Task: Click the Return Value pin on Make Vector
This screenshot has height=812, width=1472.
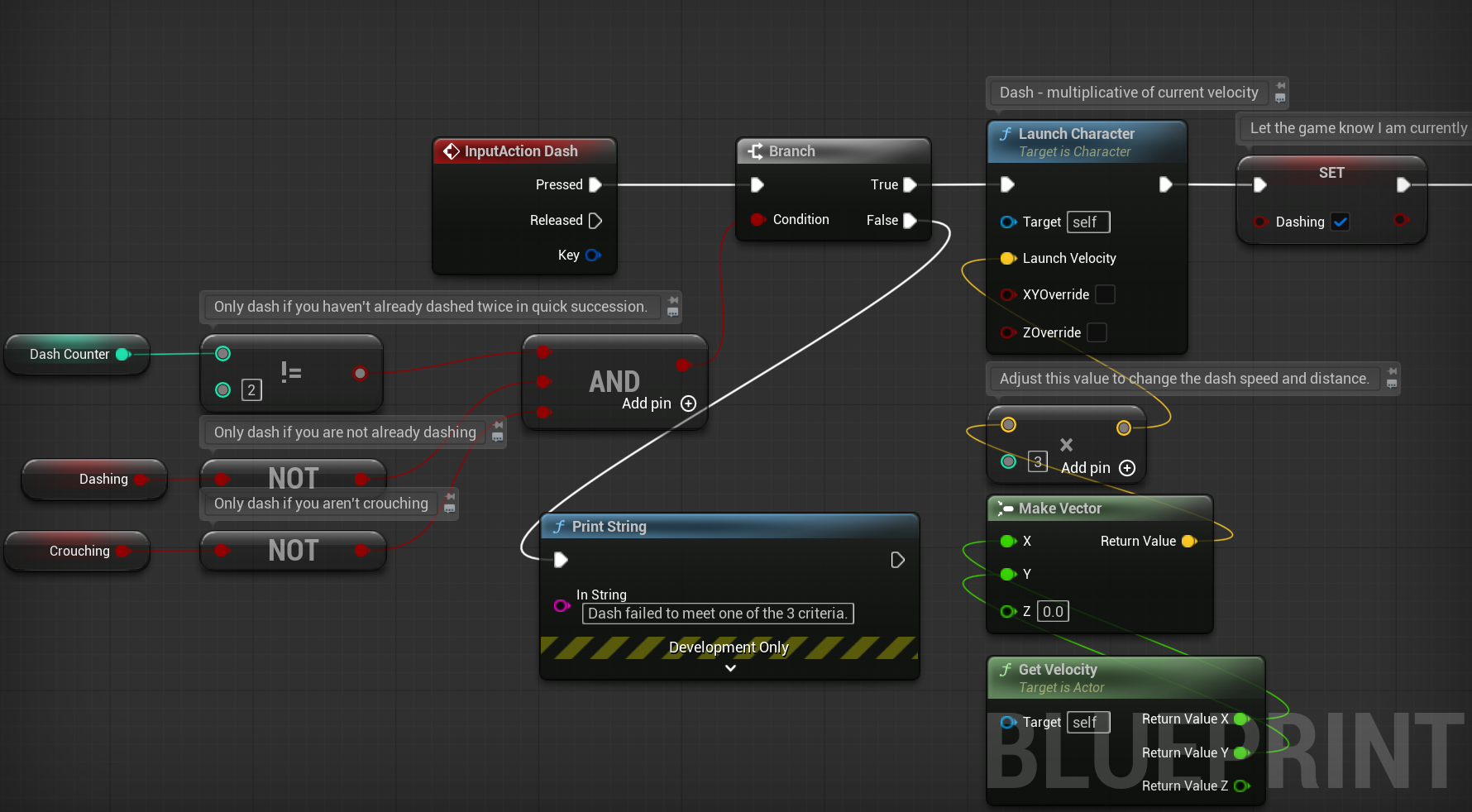Action: (1189, 541)
